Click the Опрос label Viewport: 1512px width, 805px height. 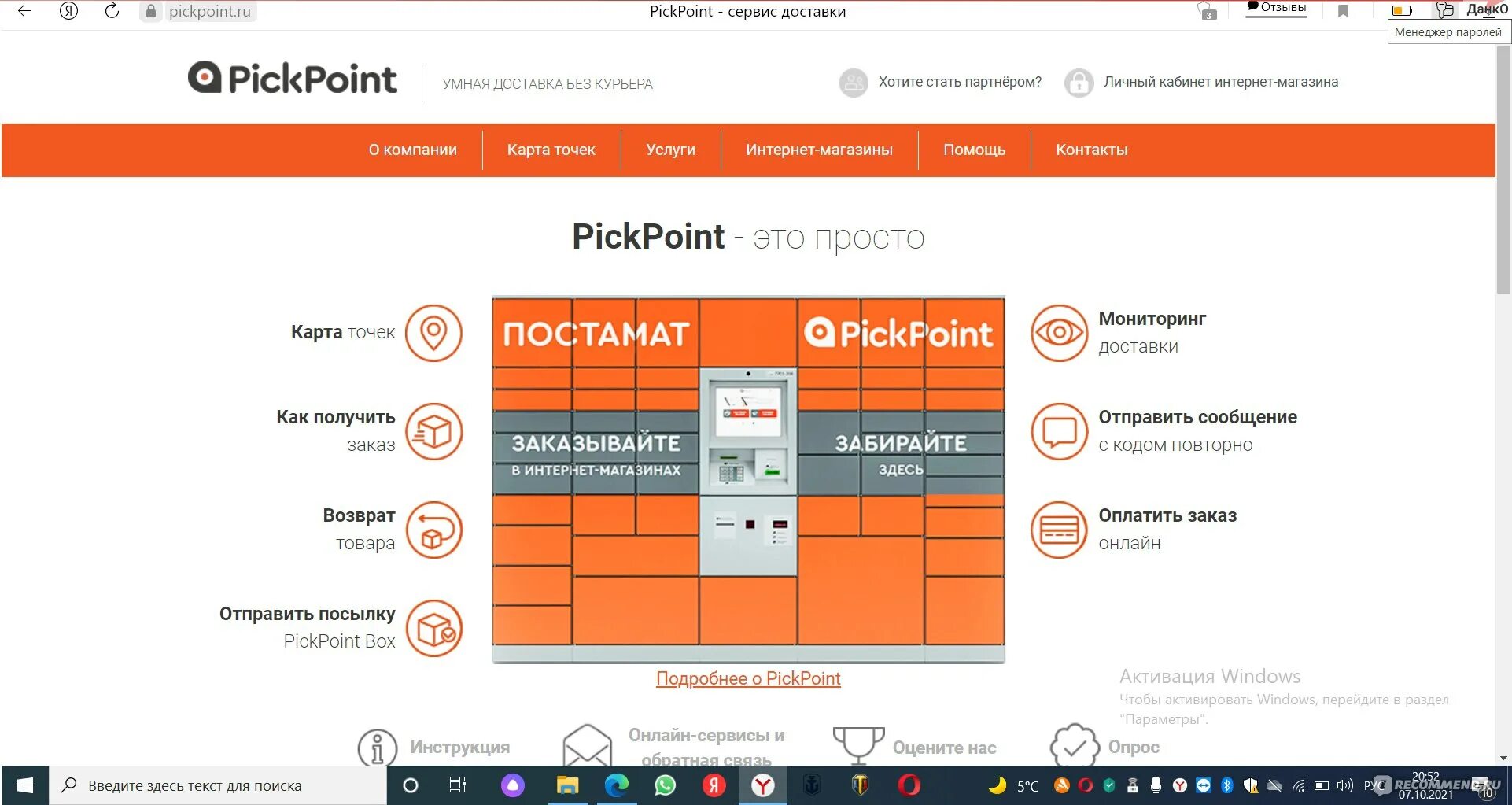1134,747
